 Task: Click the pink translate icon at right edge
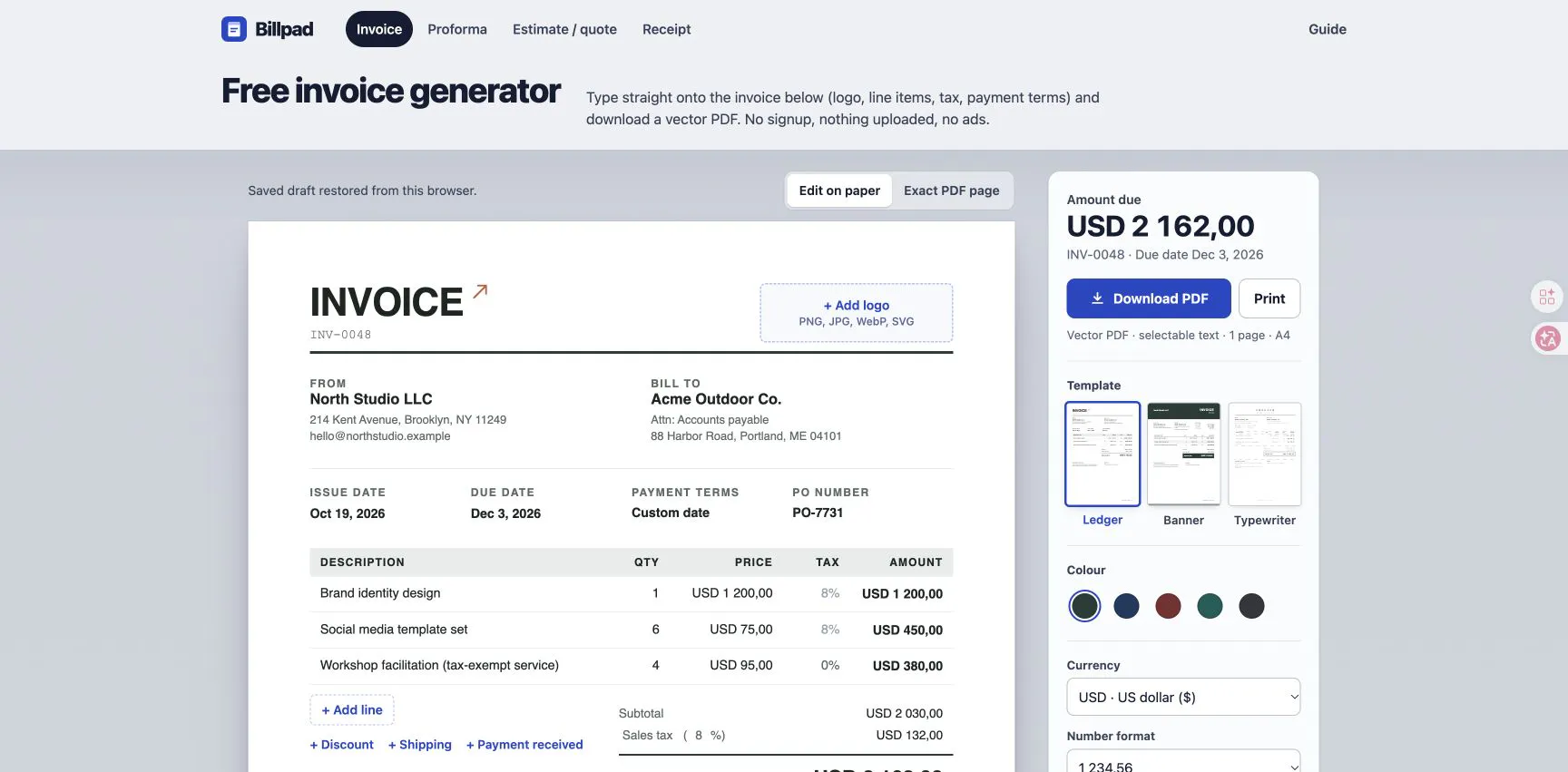coord(1547,338)
